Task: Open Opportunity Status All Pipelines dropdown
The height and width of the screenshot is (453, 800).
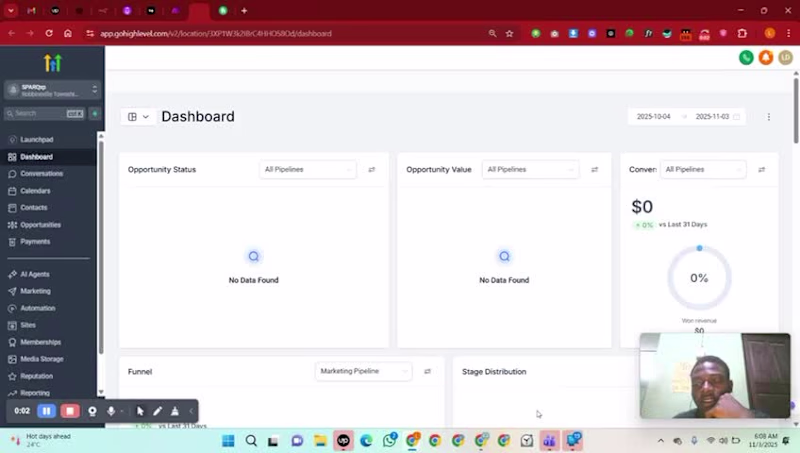Action: click(308, 169)
